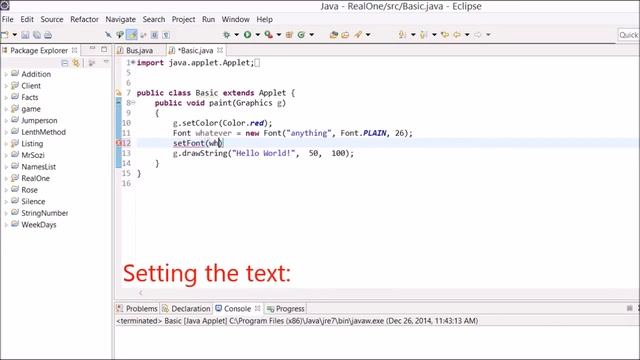Expand the Addition project in tree
640x360 pixels.
click(6, 75)
